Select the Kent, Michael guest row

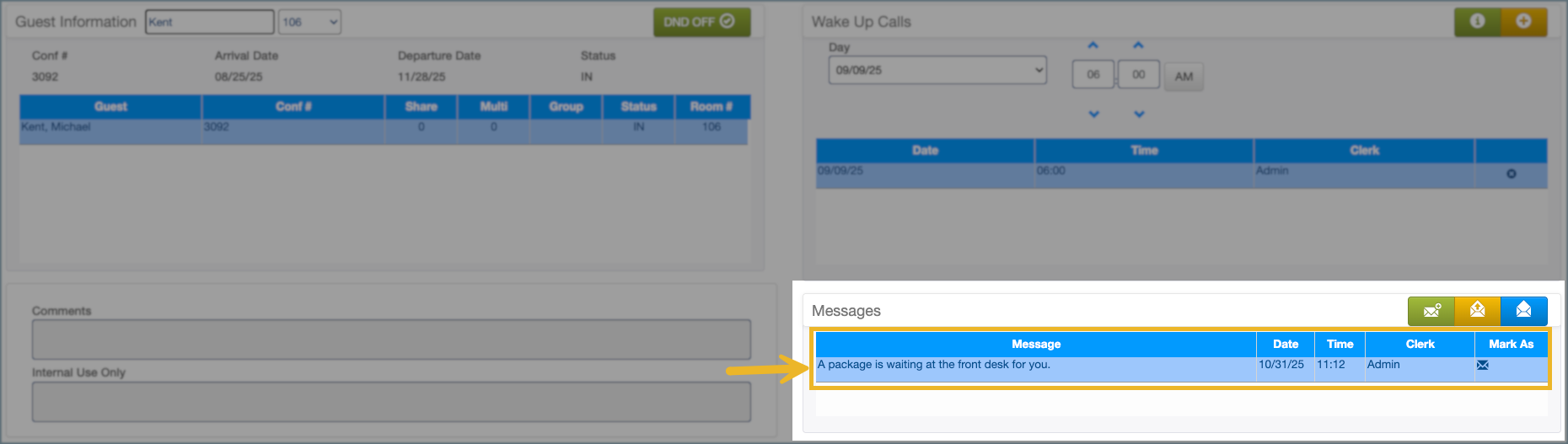110,127
